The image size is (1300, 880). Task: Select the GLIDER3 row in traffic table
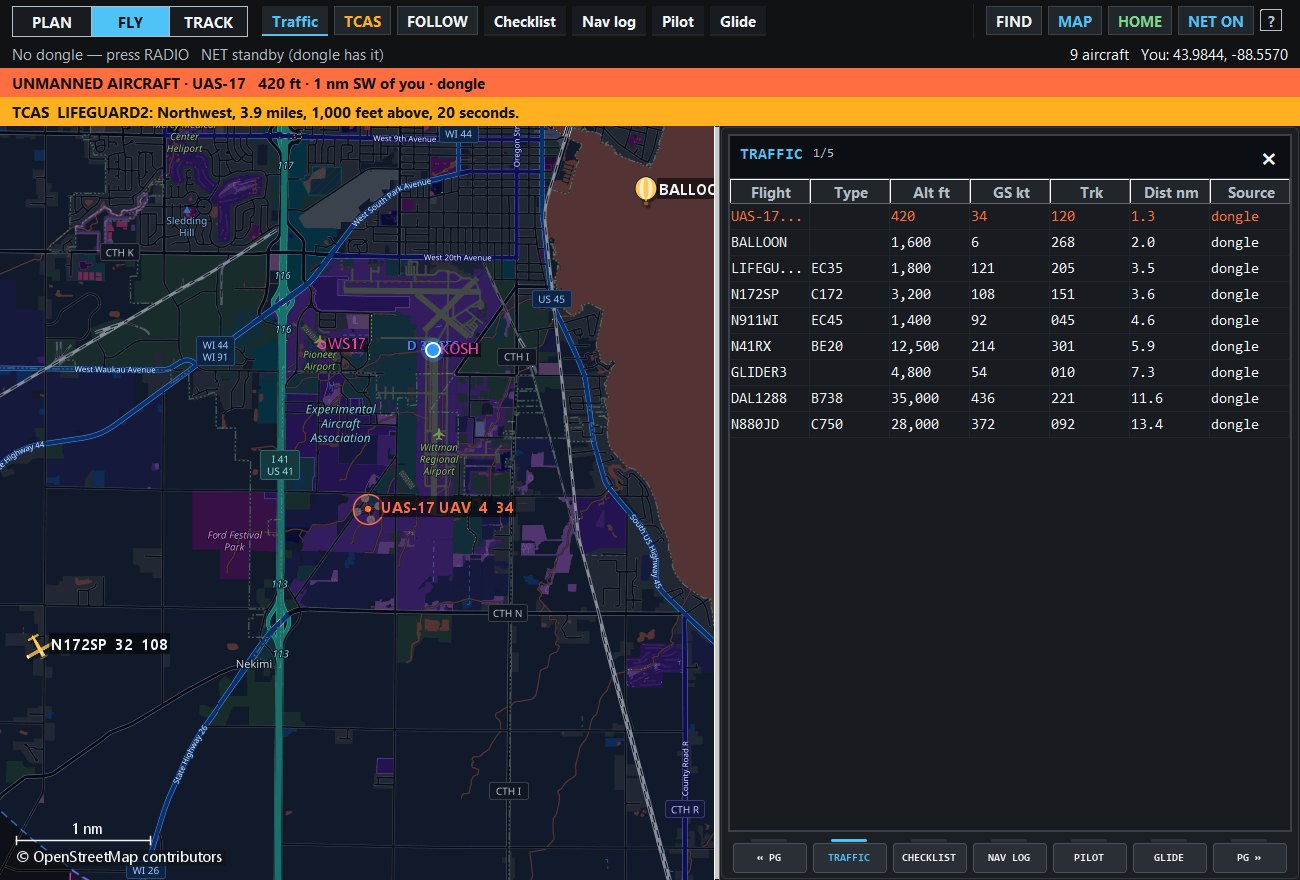click(1009, 372)
